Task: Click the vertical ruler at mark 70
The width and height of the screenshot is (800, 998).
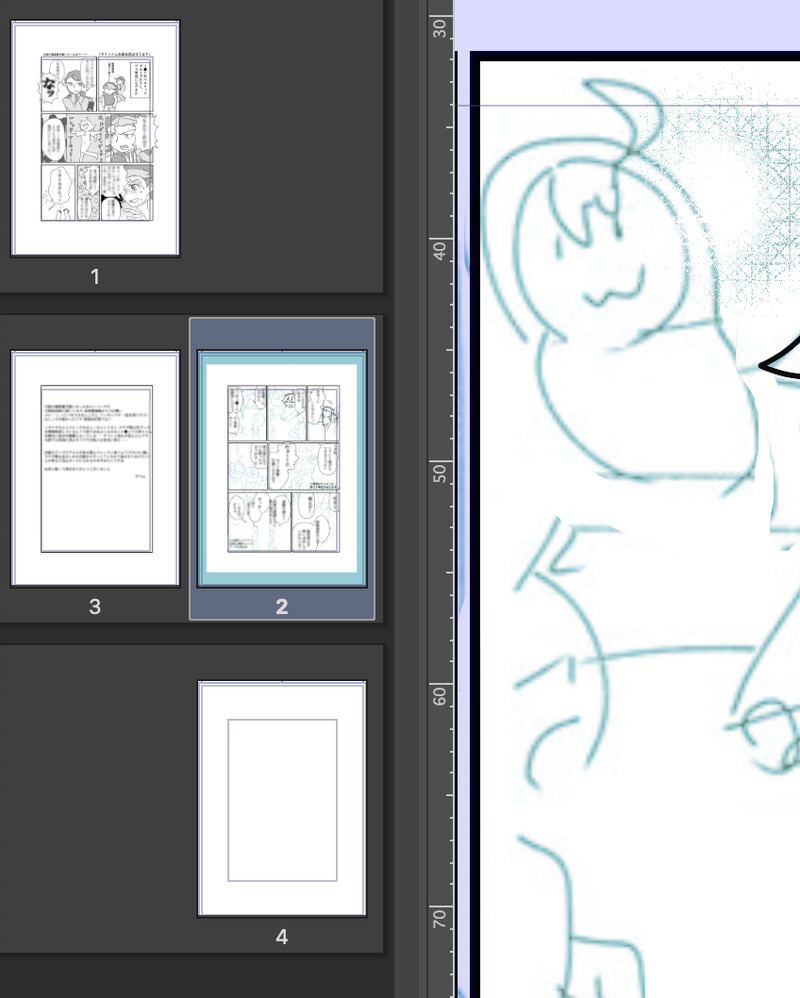Action: coord(440,918)
